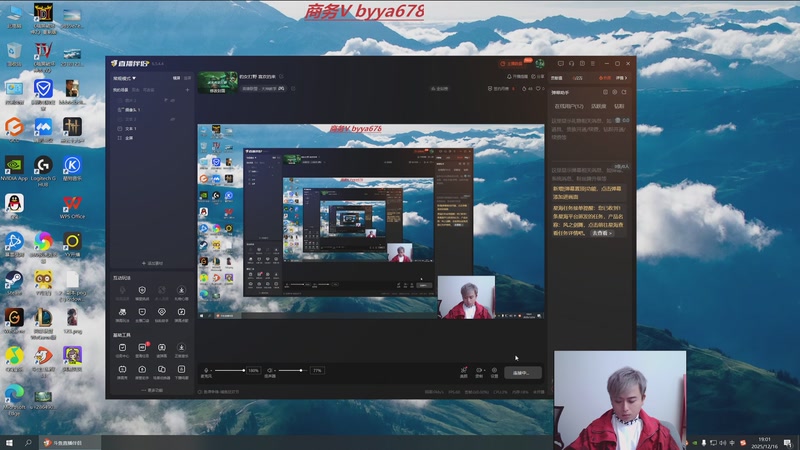Click the plus icon to add a scene

(187, 90)
